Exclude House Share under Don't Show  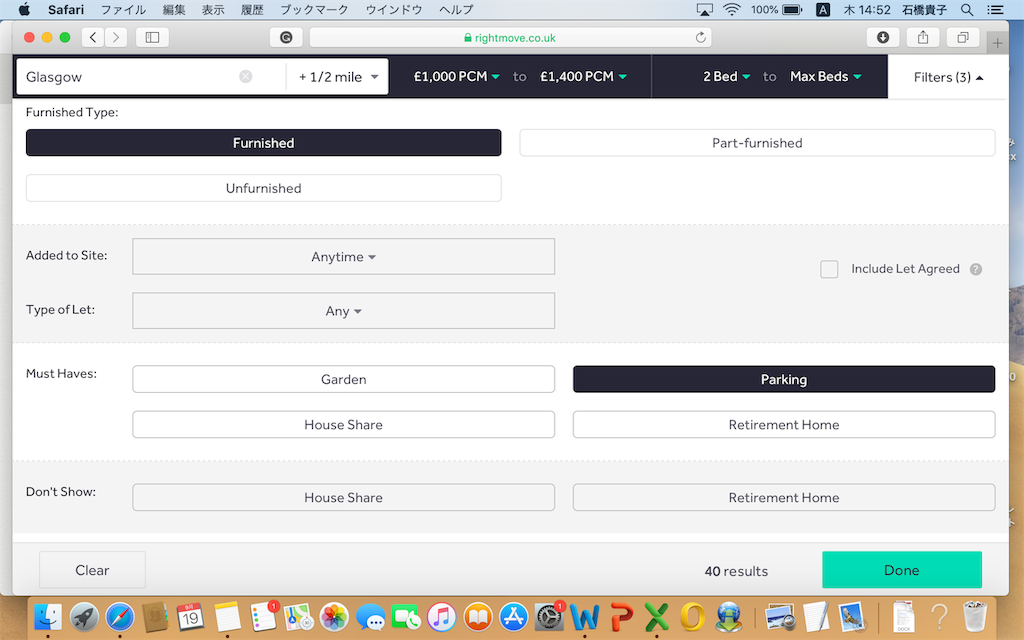(344, 497)
